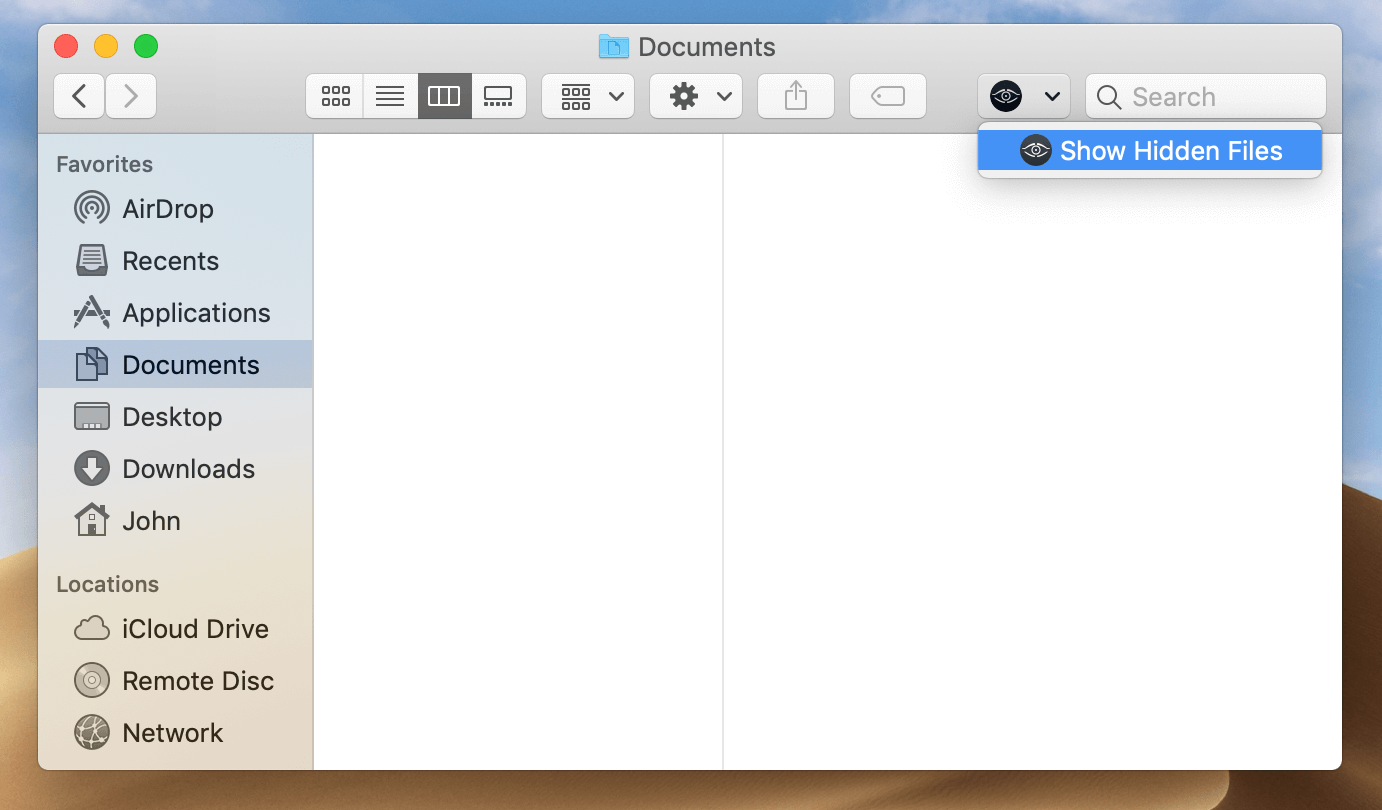Viewport: 1382px width, 810px height.
Task: Open the item grouping dropdown
Action: point(587,96)
